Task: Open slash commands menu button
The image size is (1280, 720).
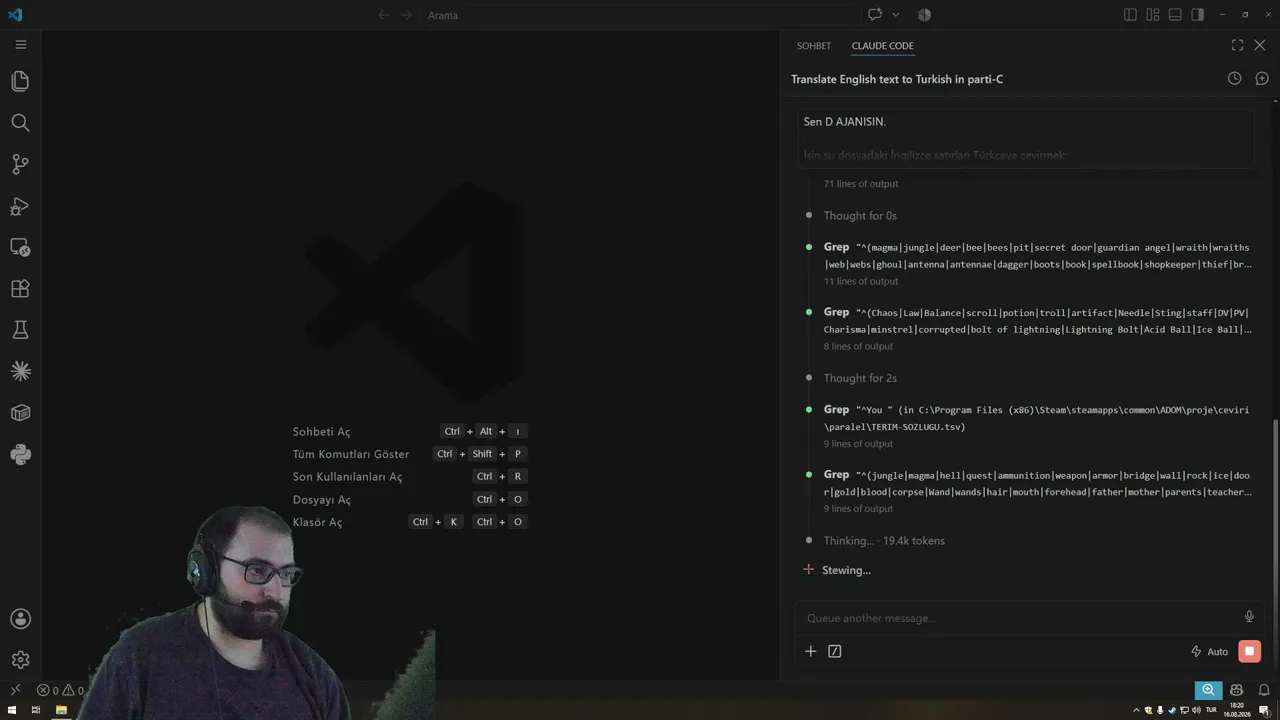Action: point(835,652)
